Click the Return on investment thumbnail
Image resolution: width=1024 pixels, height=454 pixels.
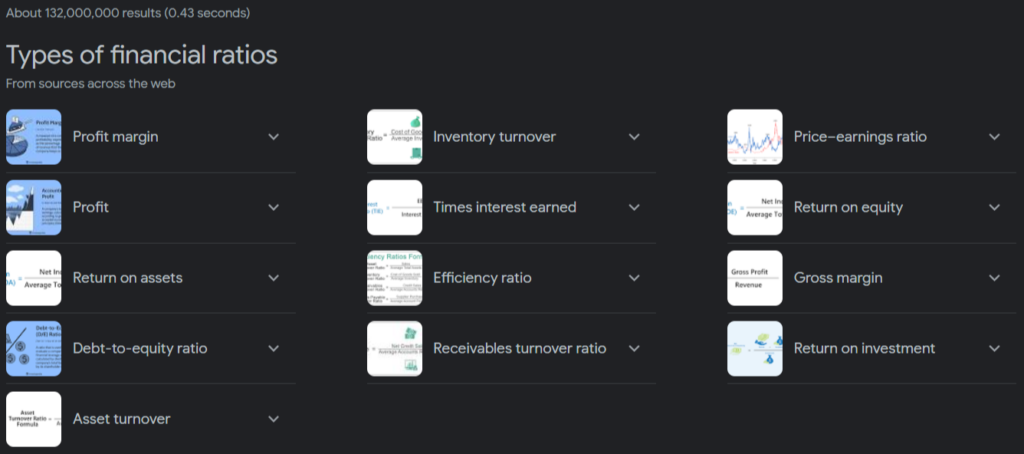[755, 348]
